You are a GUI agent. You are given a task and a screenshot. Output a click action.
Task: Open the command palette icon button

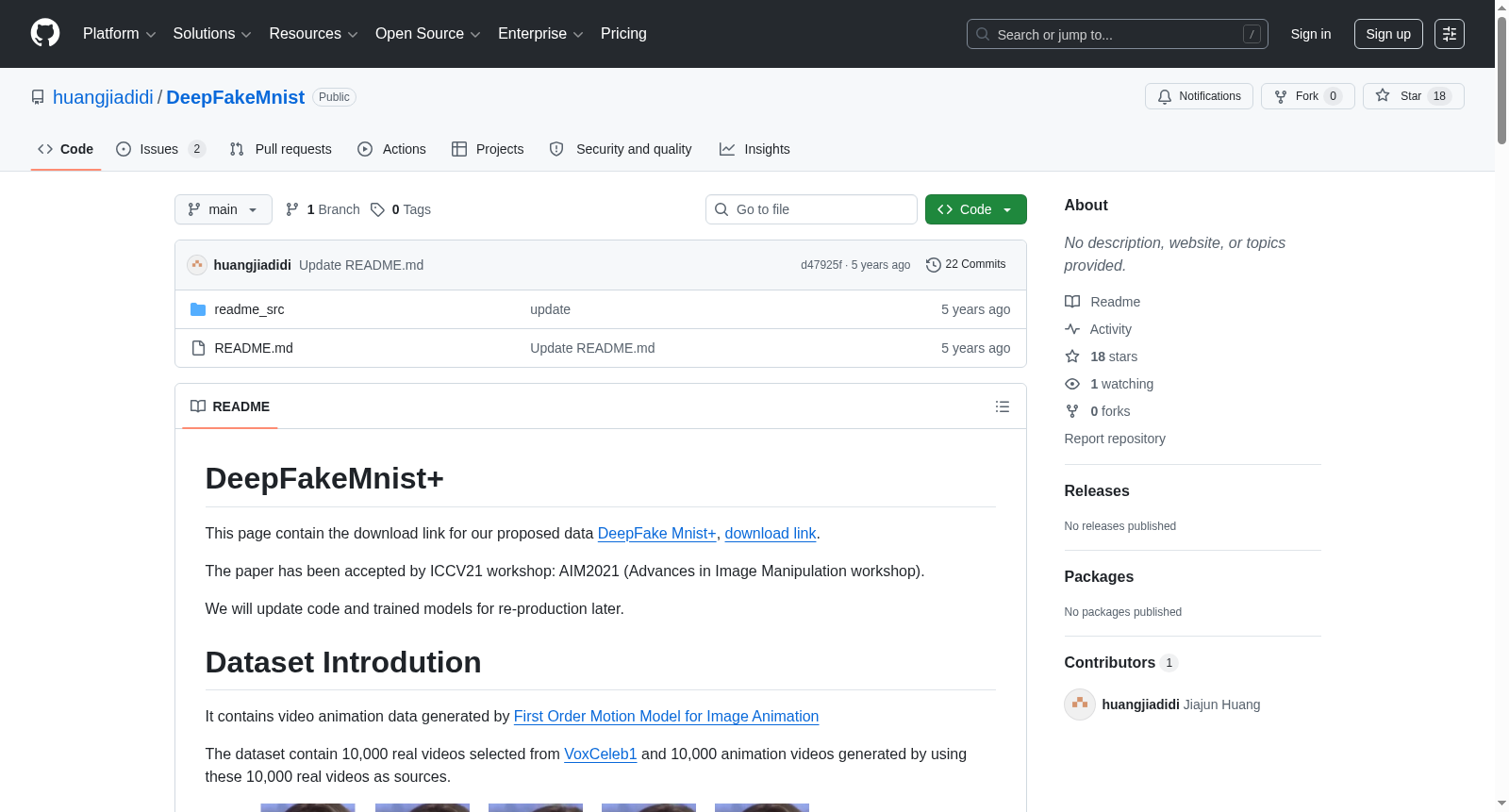(1450, 34)
